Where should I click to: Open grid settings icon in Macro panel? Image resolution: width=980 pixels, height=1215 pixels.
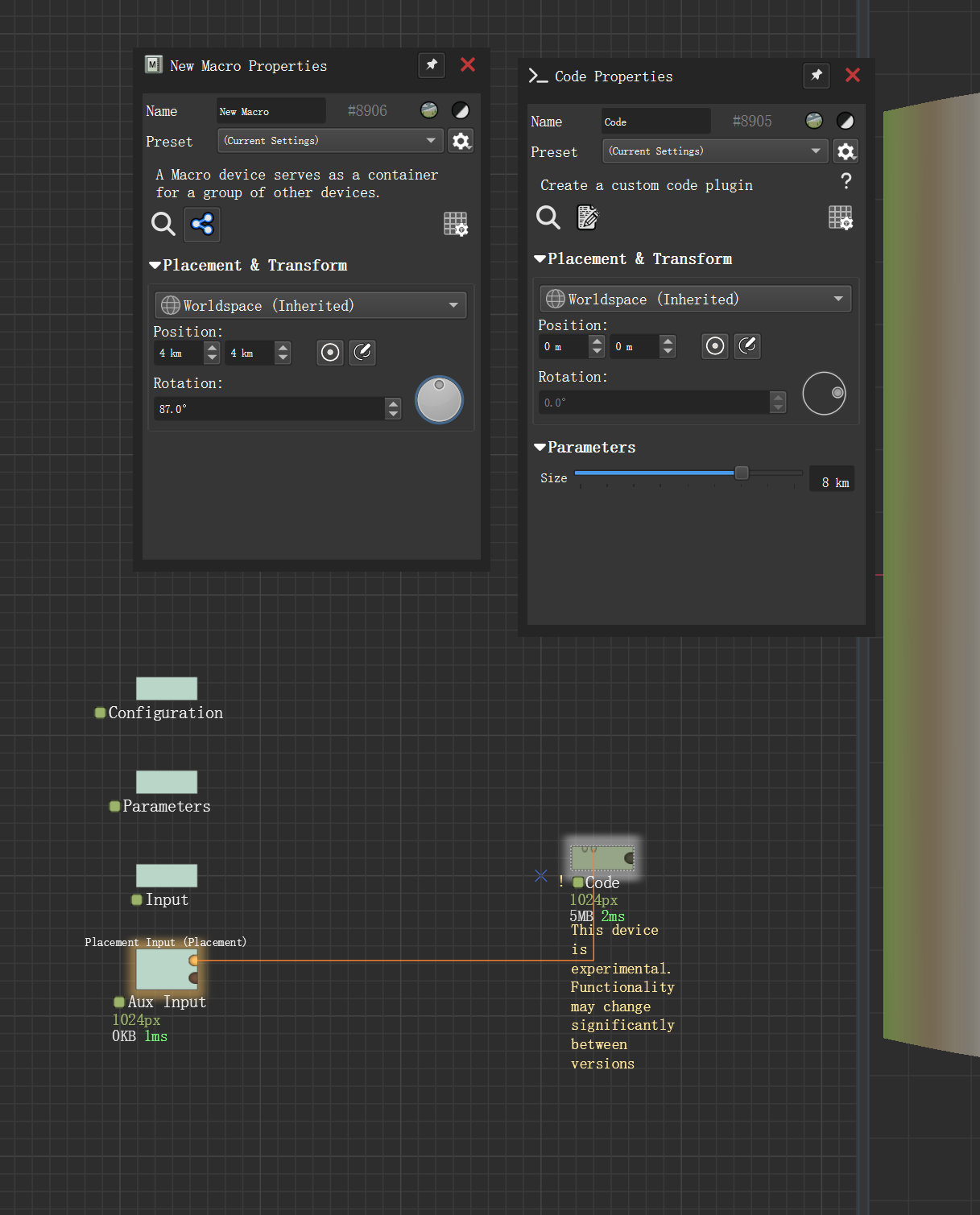(x=456, y=224)
